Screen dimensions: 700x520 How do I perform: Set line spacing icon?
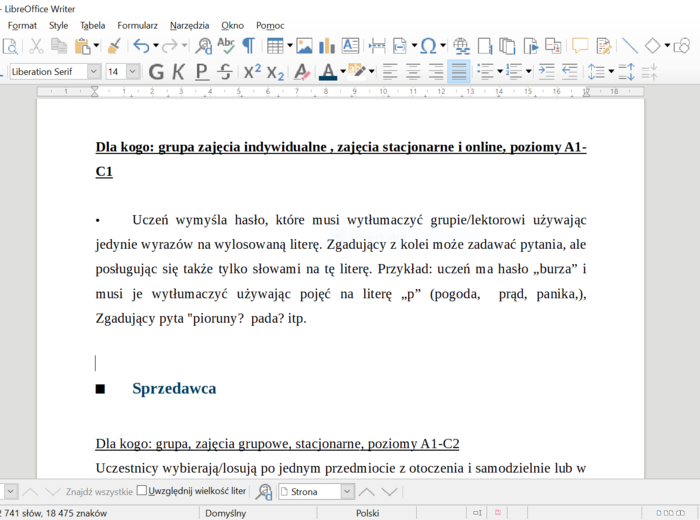pyautogui.click(x=596, y=72)
